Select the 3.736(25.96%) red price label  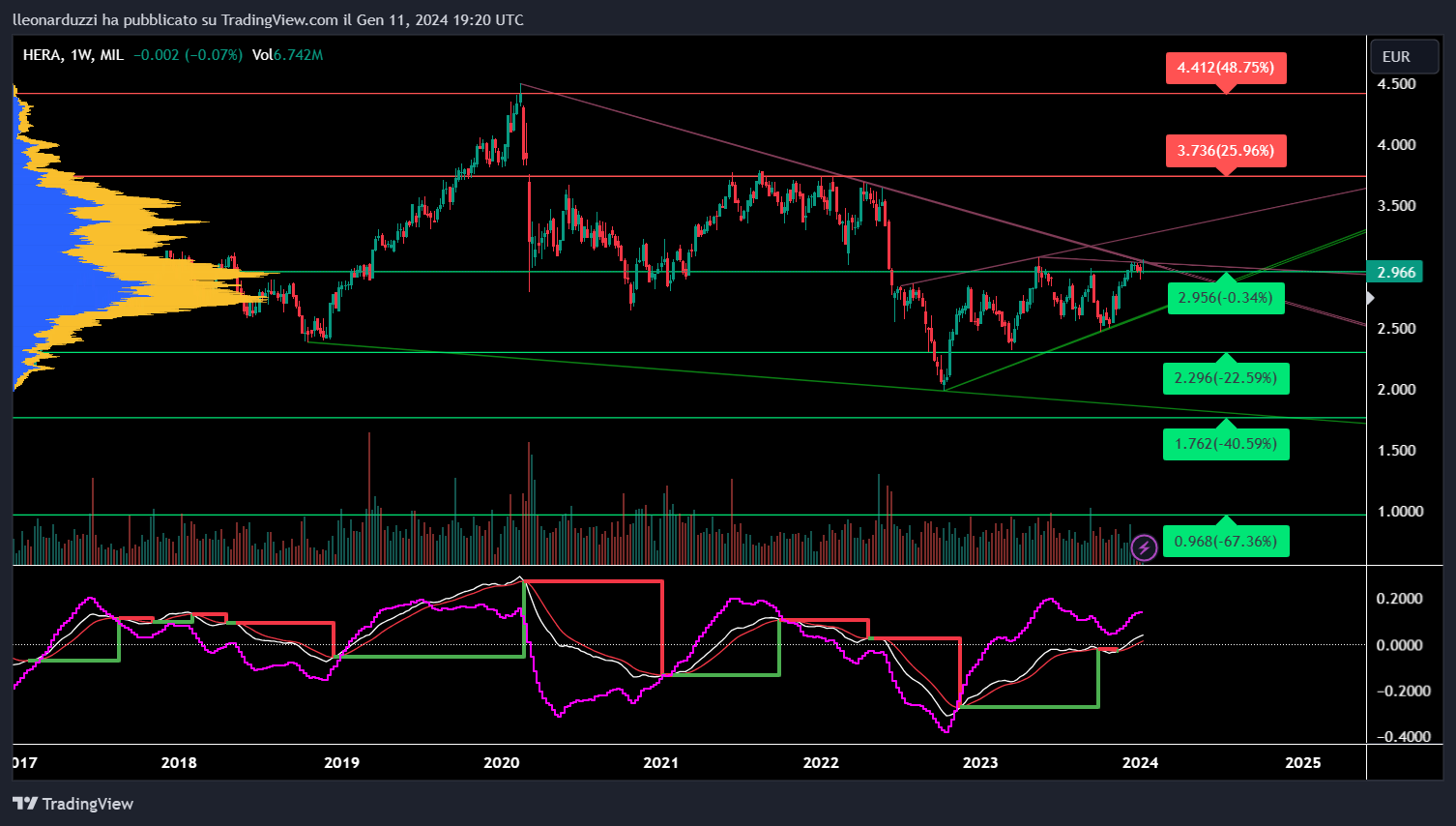point(1226,151)
